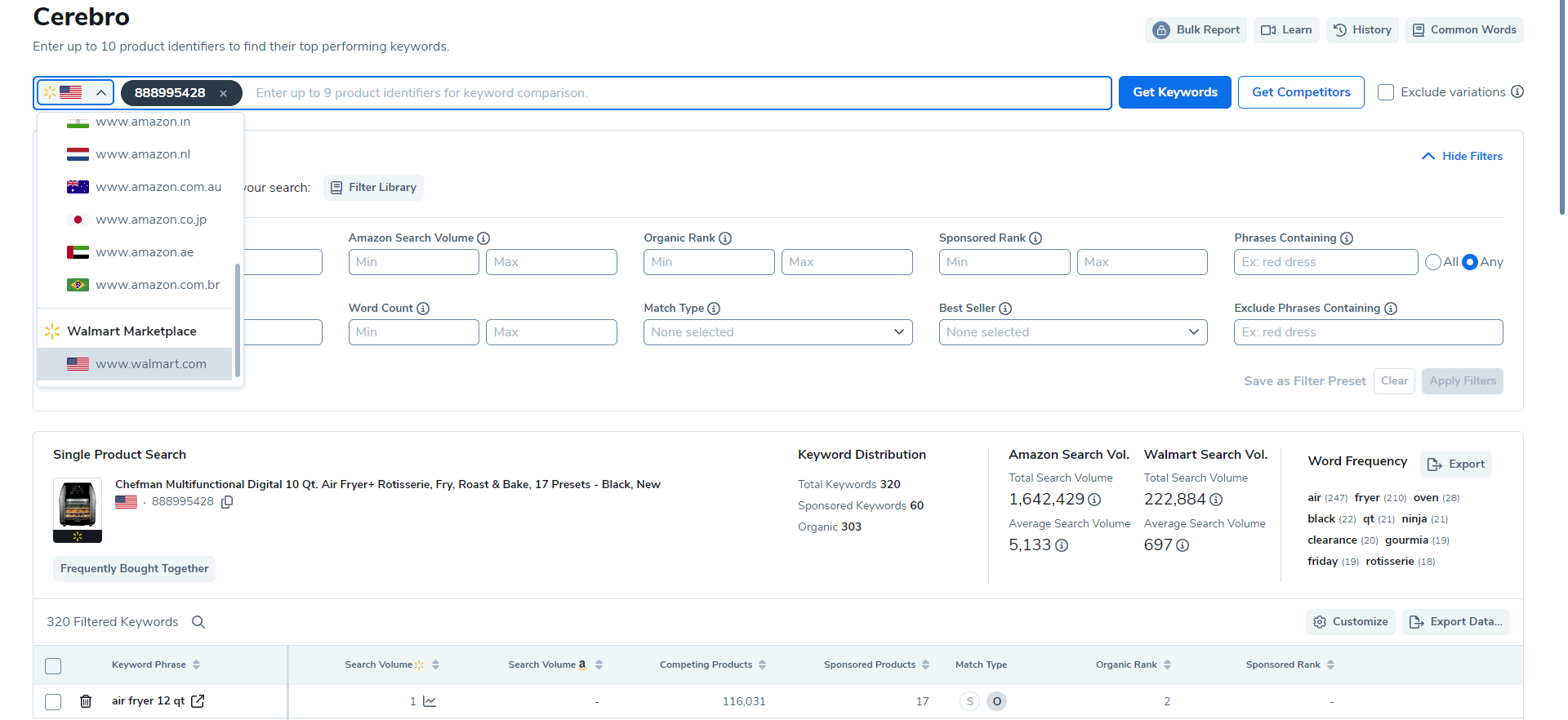Open Customize columns settings
Image resolution: width=1568 pixels, height=720 pixels.
tap(1351, 622)
